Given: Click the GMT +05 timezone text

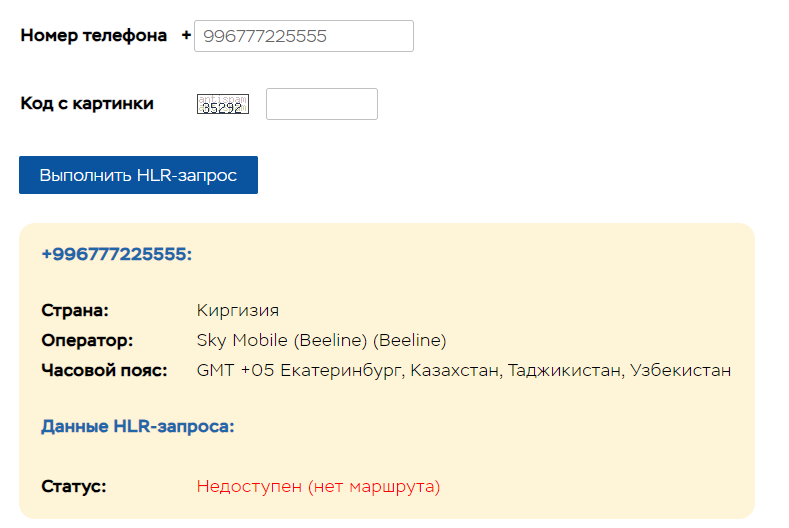Looking at the screenshot, I should [x=234, y=370].
